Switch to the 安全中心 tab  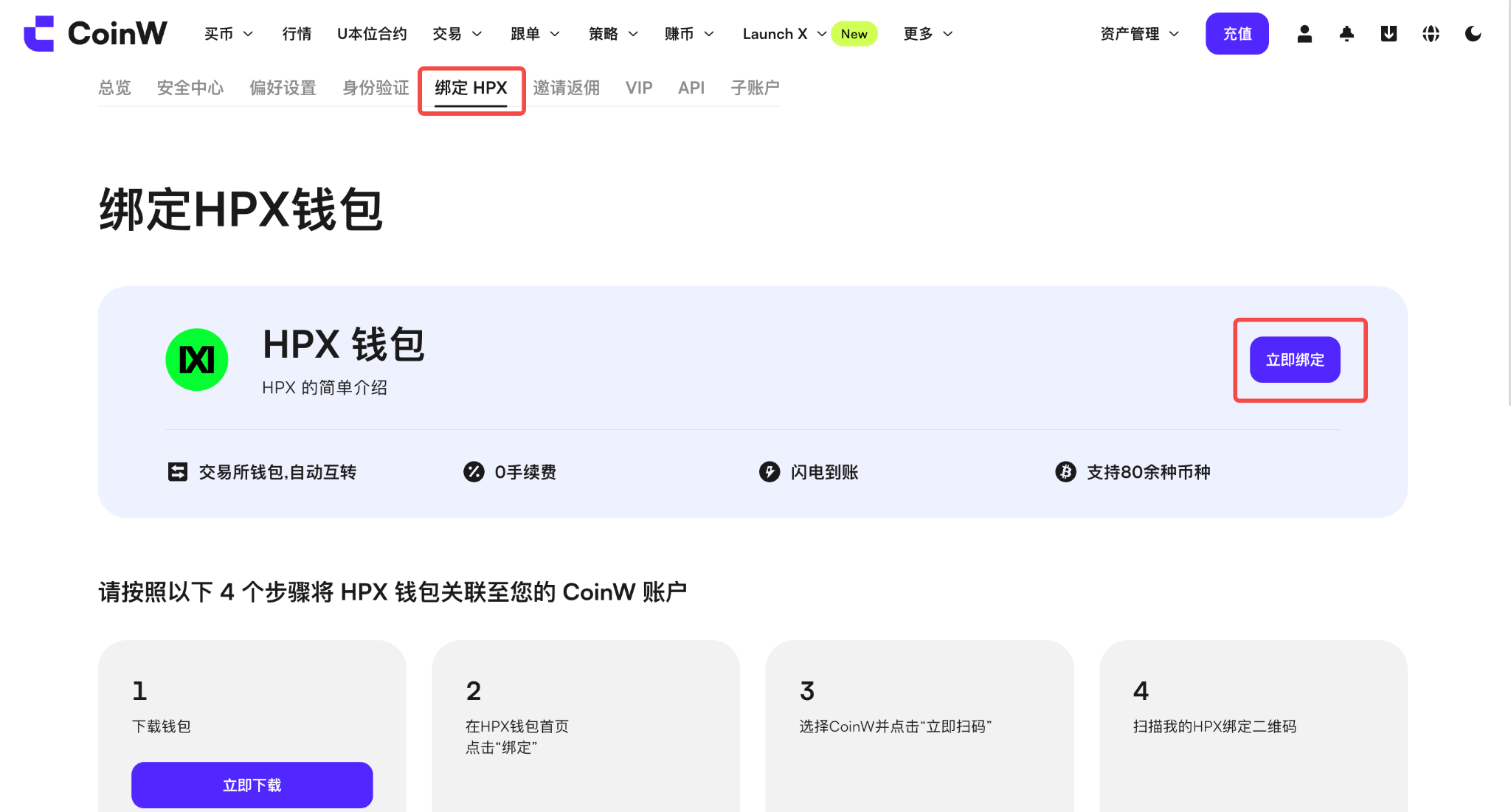coord(190,88)
